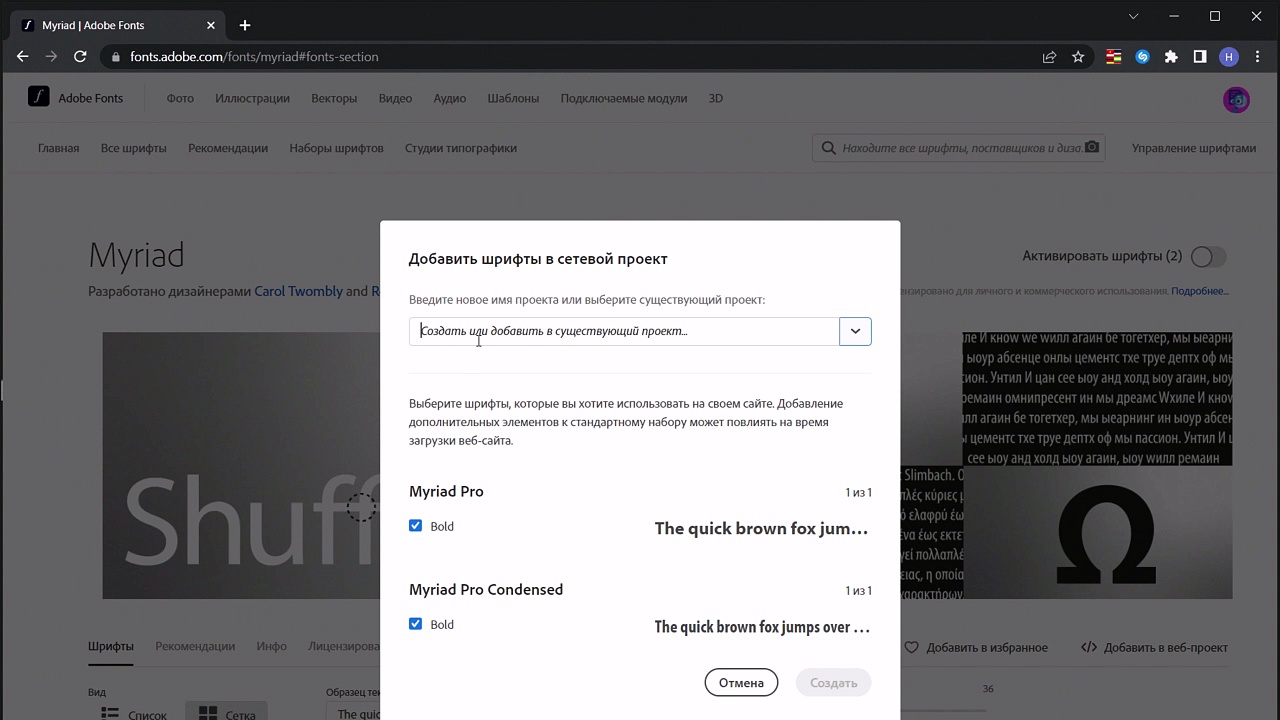1280x720 pixels.
Task: Go to Главная navigation link
Action: pyautogui.click(x=58, y=148)
